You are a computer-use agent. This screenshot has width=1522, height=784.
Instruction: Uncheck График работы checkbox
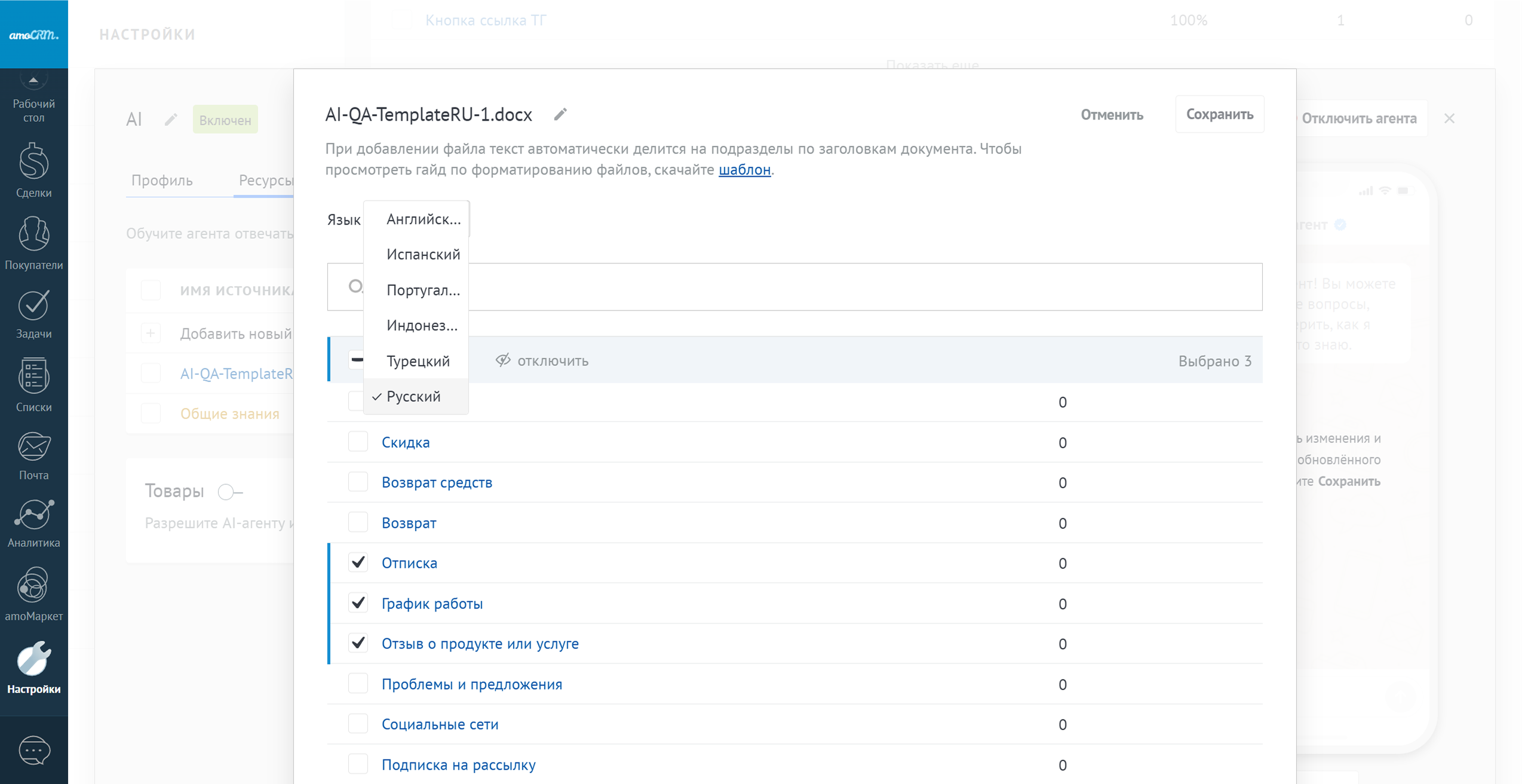(358, 603)
